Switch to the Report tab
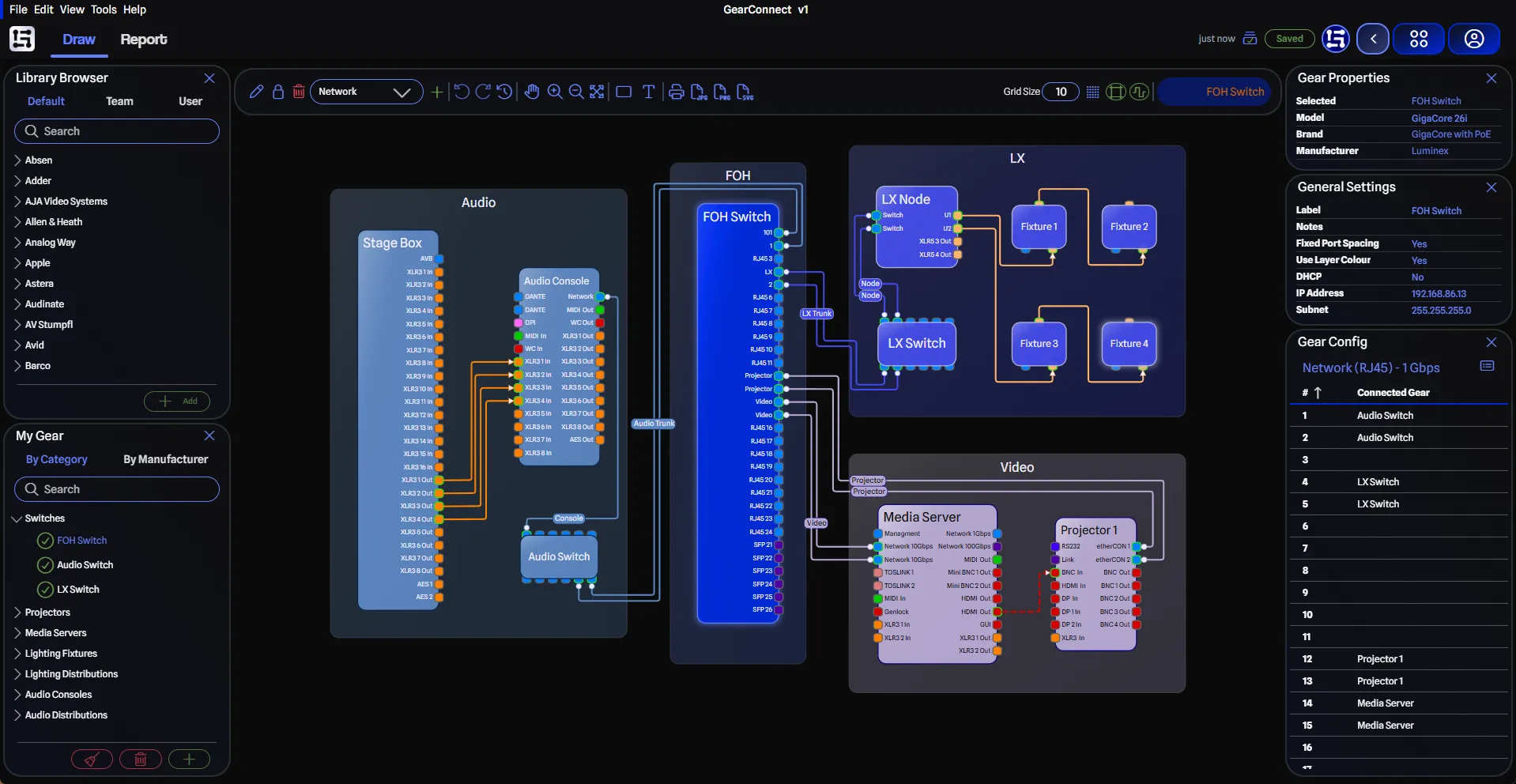The image size is (1516, 784). (143, 39)
